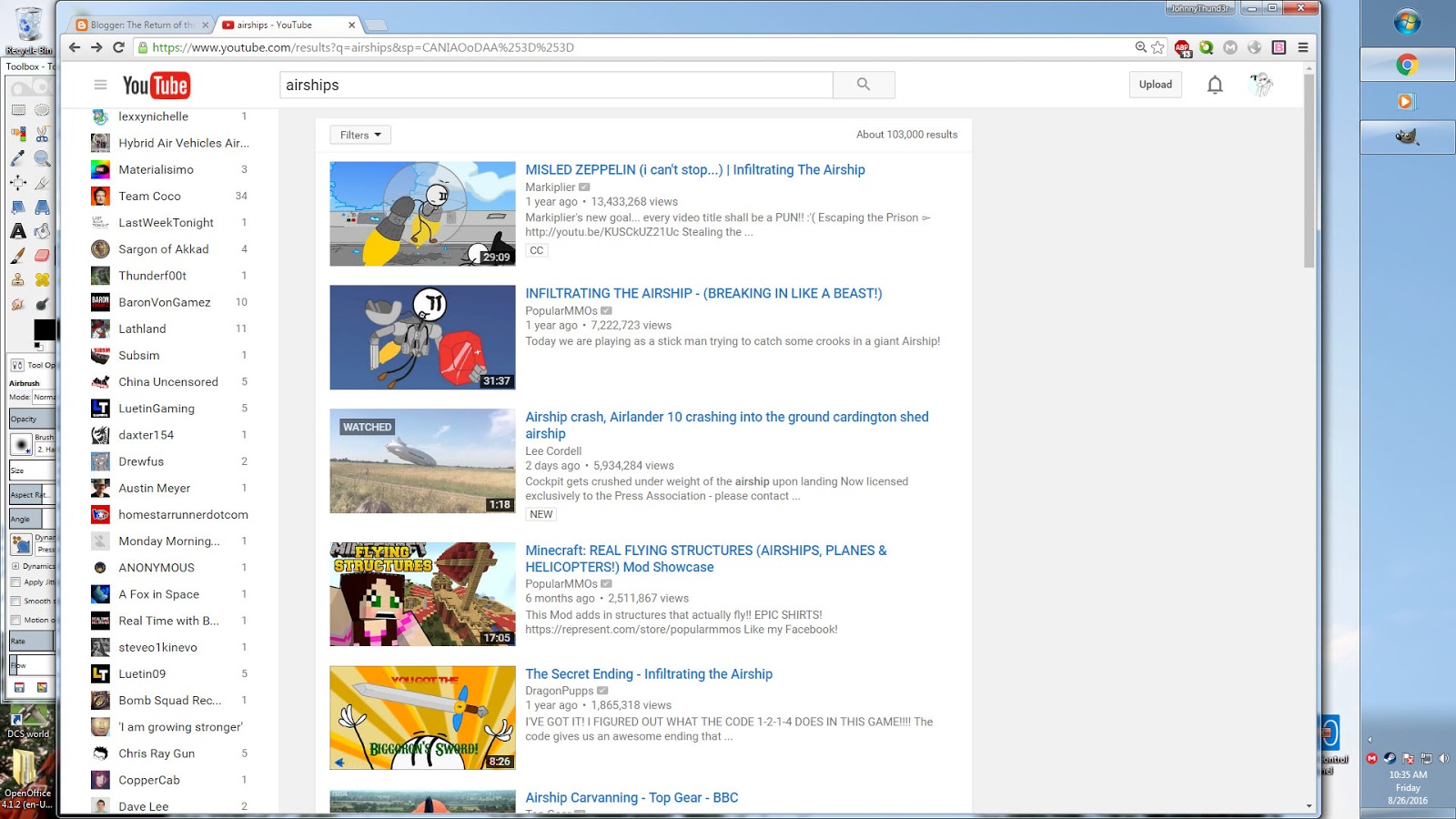The width and height of the screenshot is (1456, 819).
Task: Click the Chrome taskbar button
Action: [x=1407, y=65]
